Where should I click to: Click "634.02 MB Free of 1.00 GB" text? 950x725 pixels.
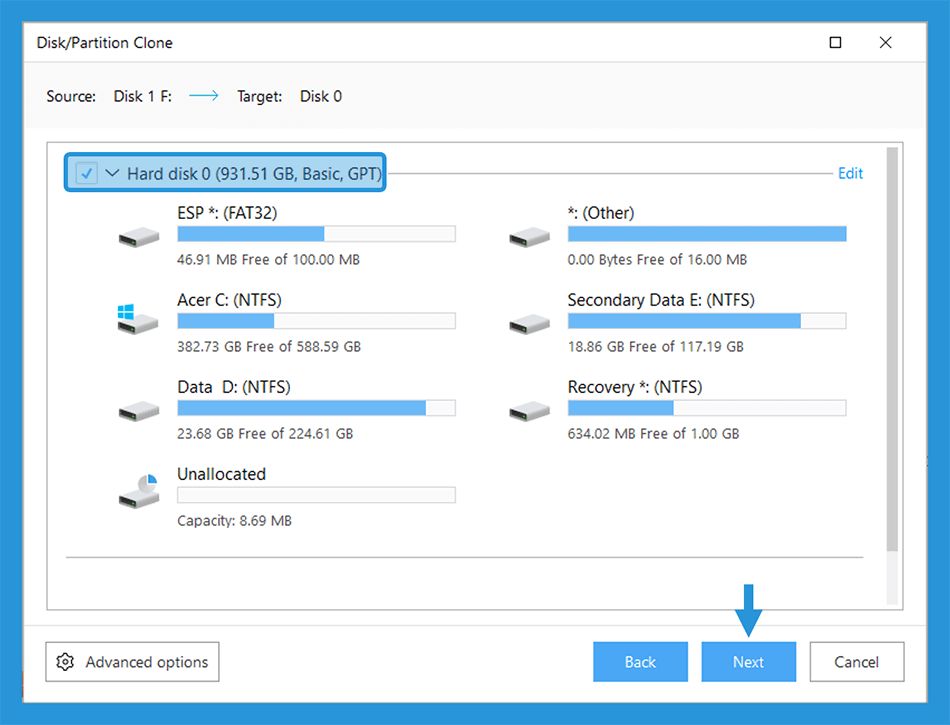click(x=653, y=434)
